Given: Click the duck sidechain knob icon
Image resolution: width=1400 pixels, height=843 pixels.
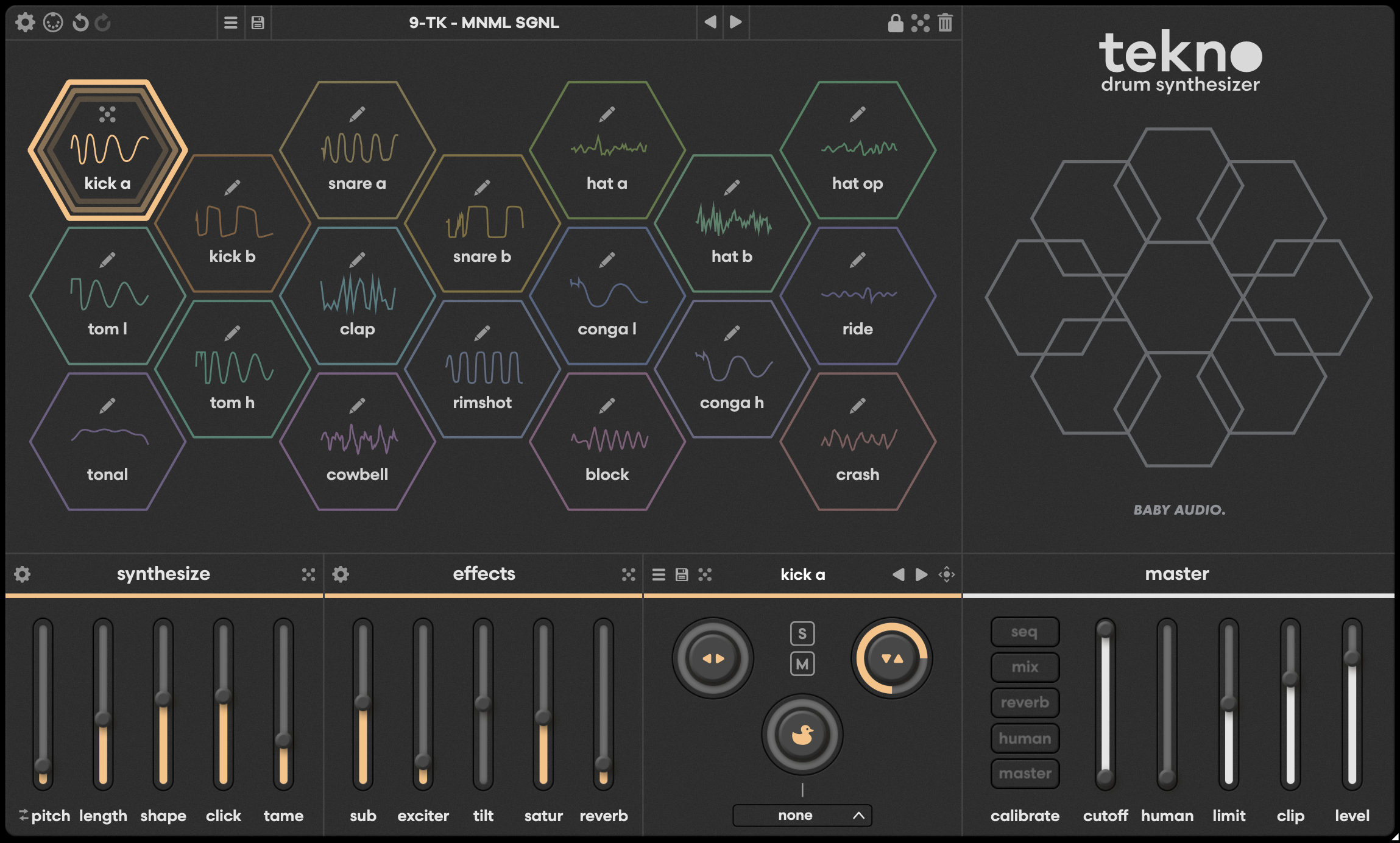Looking at the screenshot, I should click(x=802, y=735).
